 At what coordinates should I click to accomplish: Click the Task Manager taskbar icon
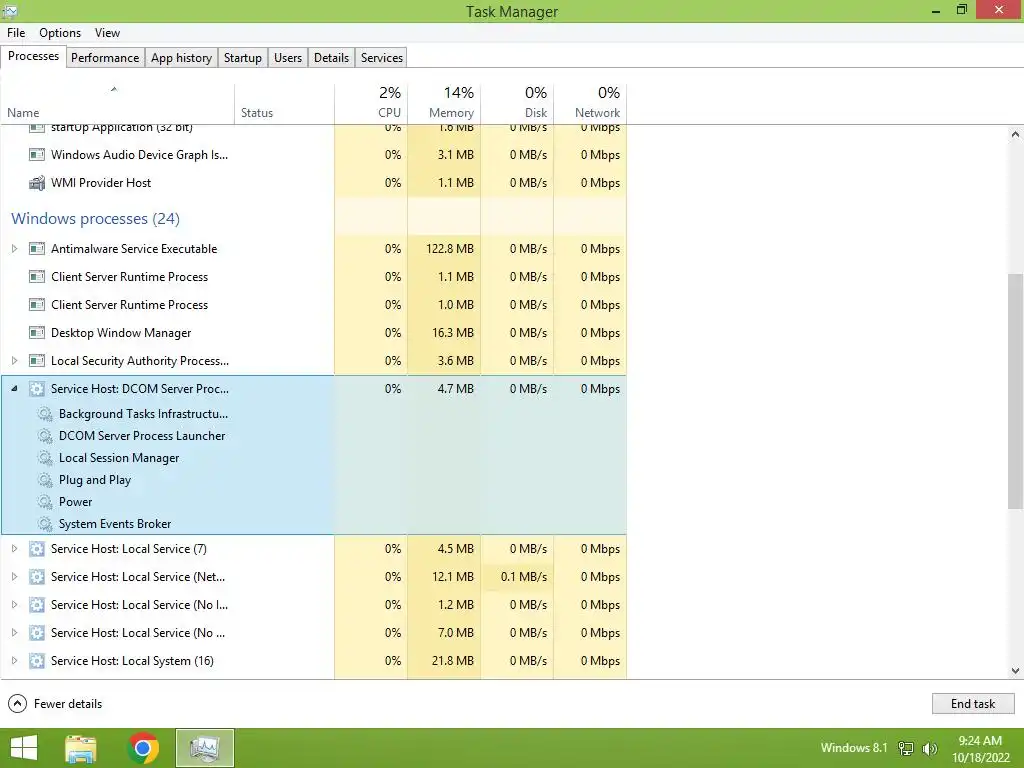205,748
